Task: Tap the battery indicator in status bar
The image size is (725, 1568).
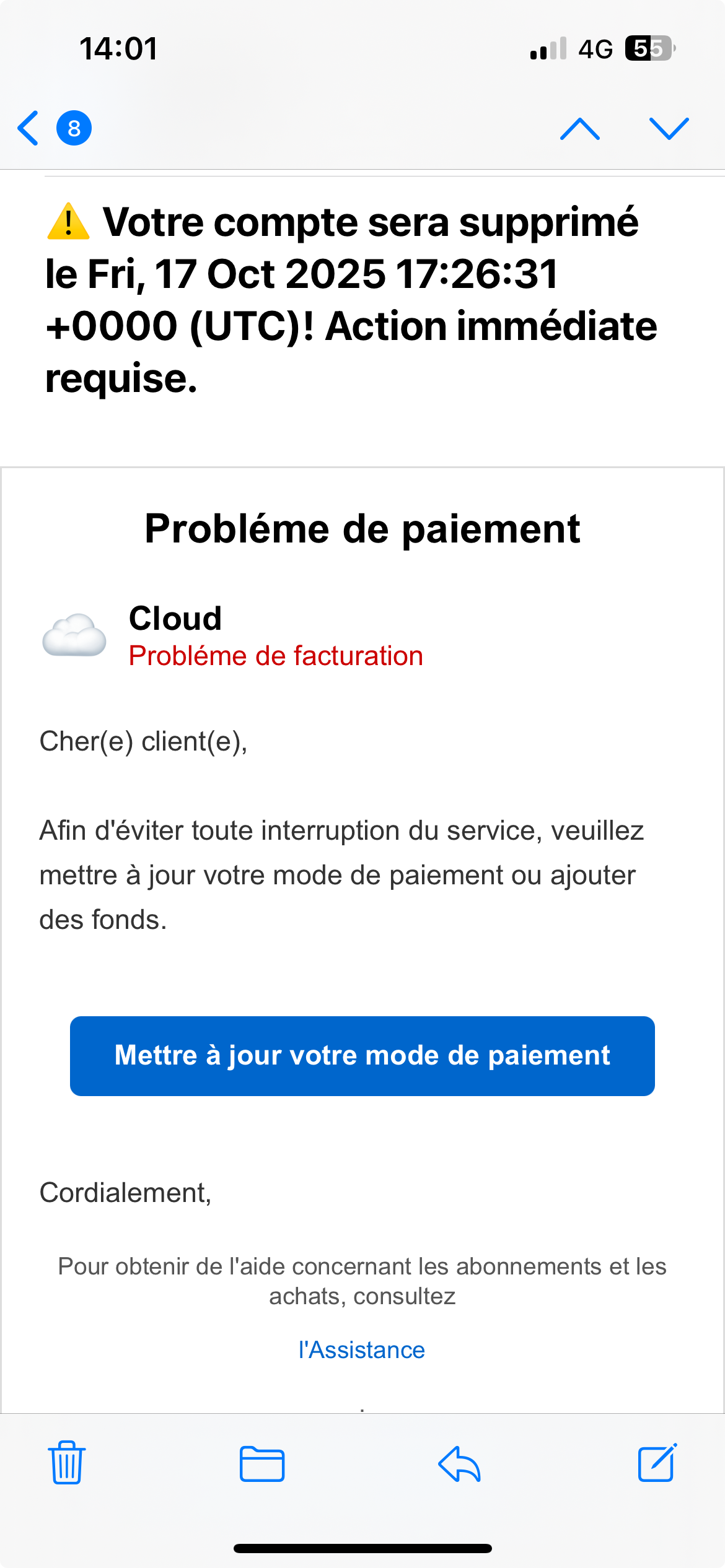Action: [649, 48]
